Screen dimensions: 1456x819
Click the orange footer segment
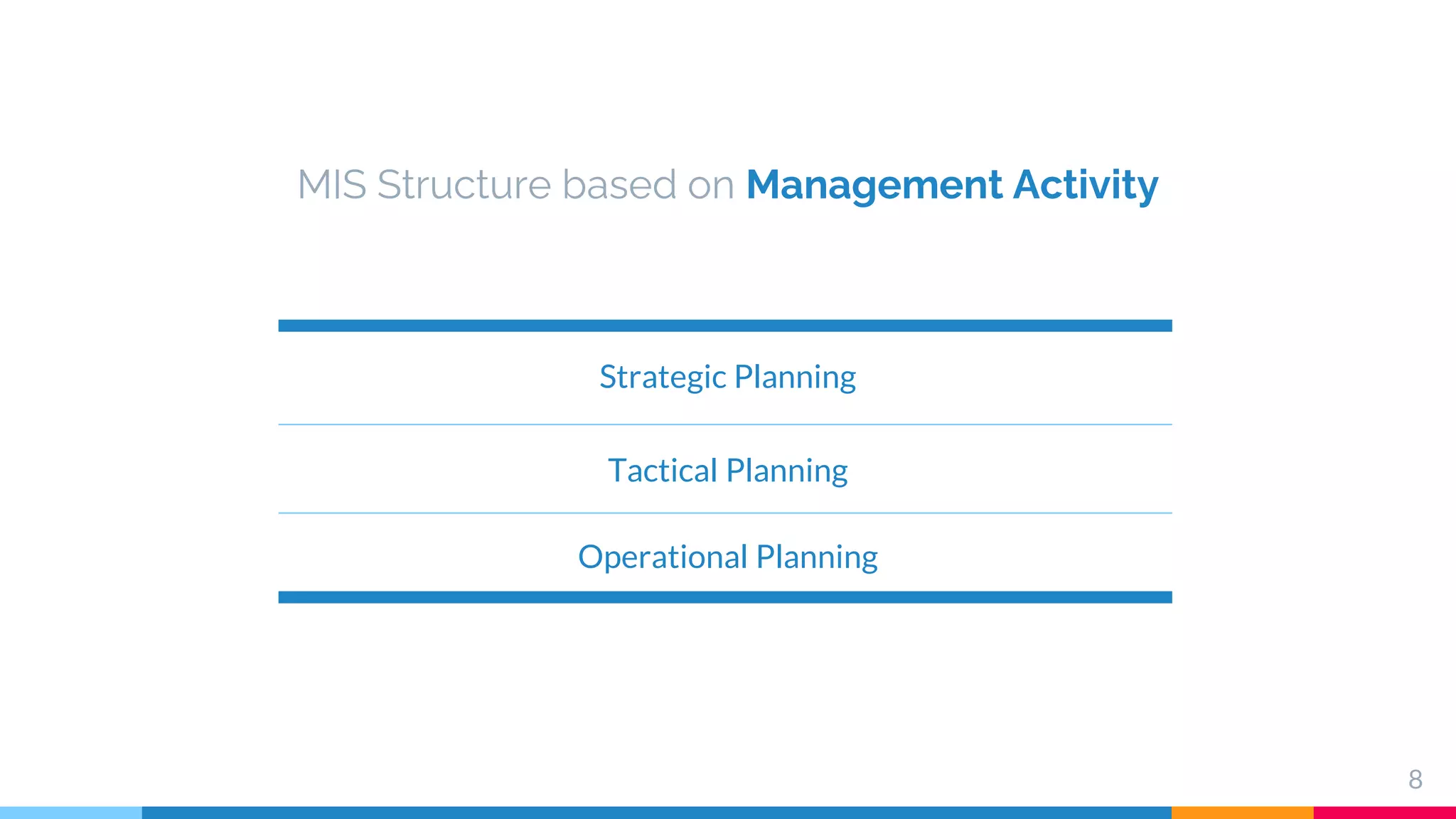[1242, 813]
